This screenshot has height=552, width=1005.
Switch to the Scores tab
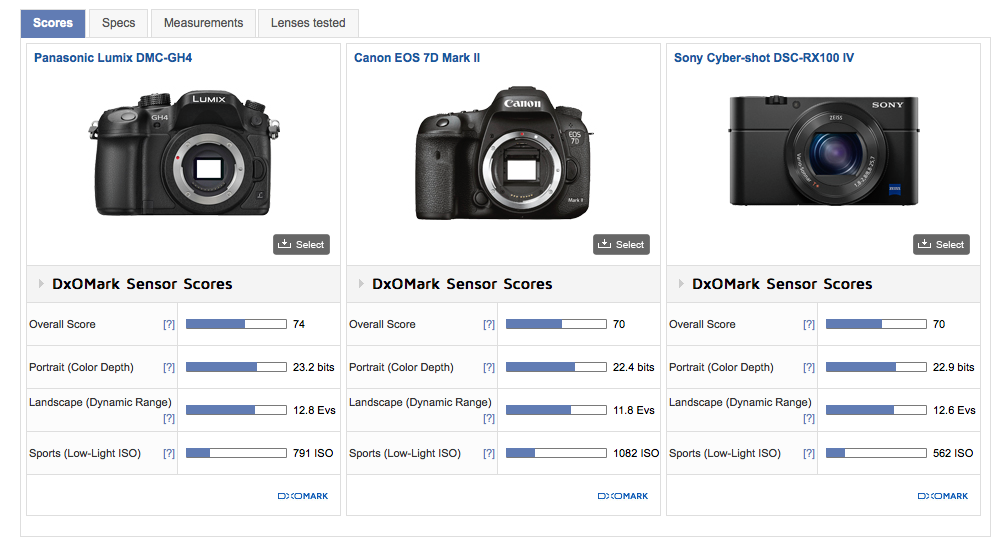point(53,23)
